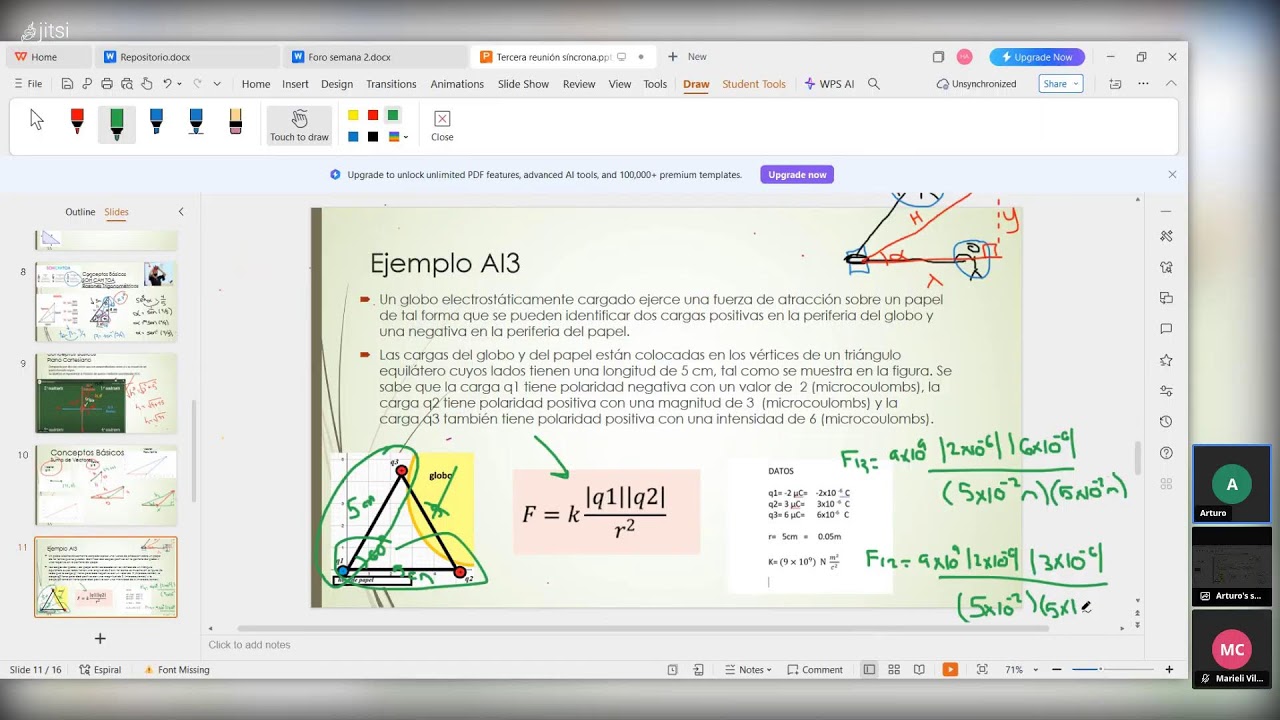This screenshot has height=720, width=1280.
Task: Open the Animations ribbon tab
Action: click(457, 84)
